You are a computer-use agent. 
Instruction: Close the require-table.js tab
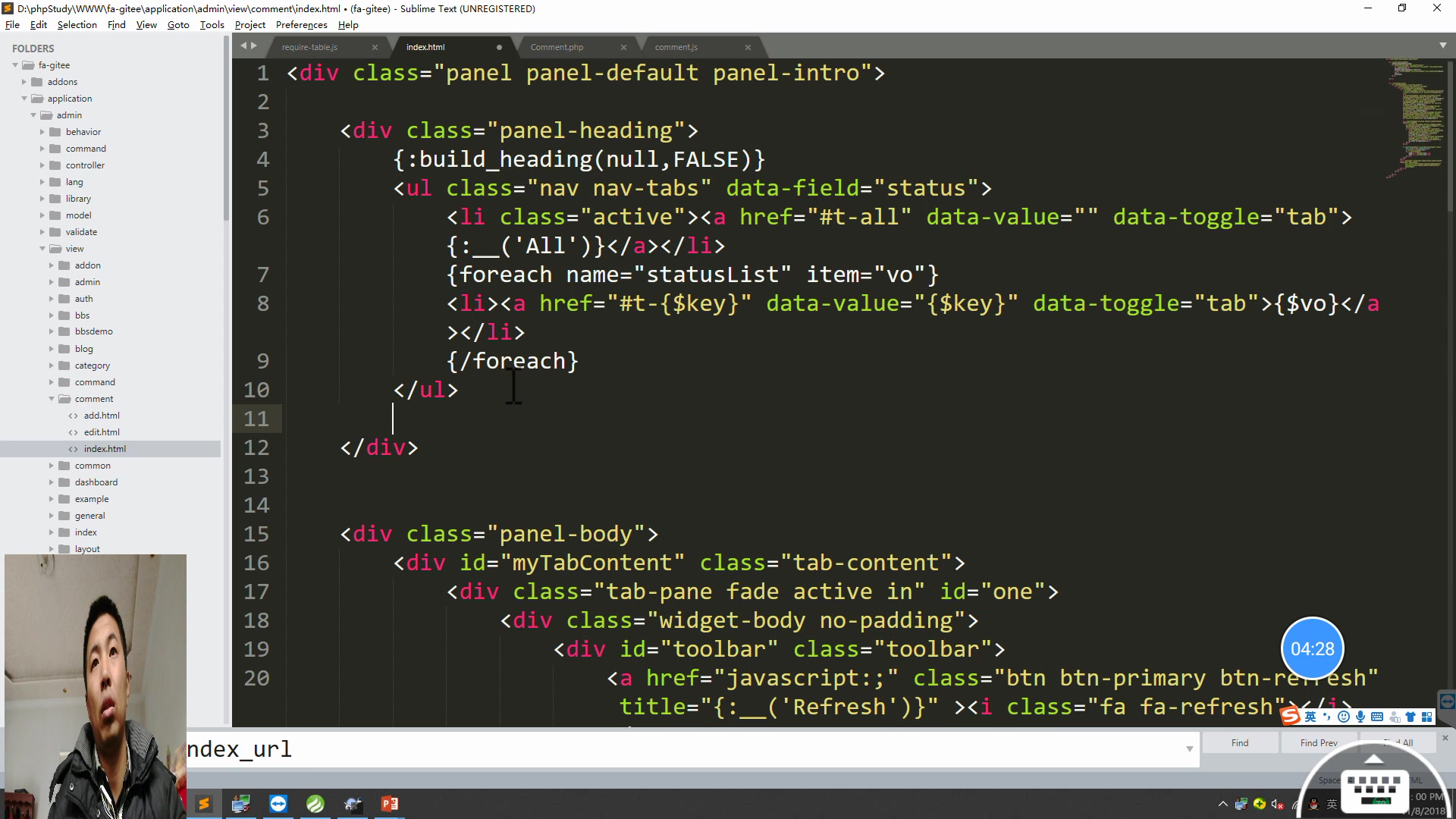coord(375,47)
